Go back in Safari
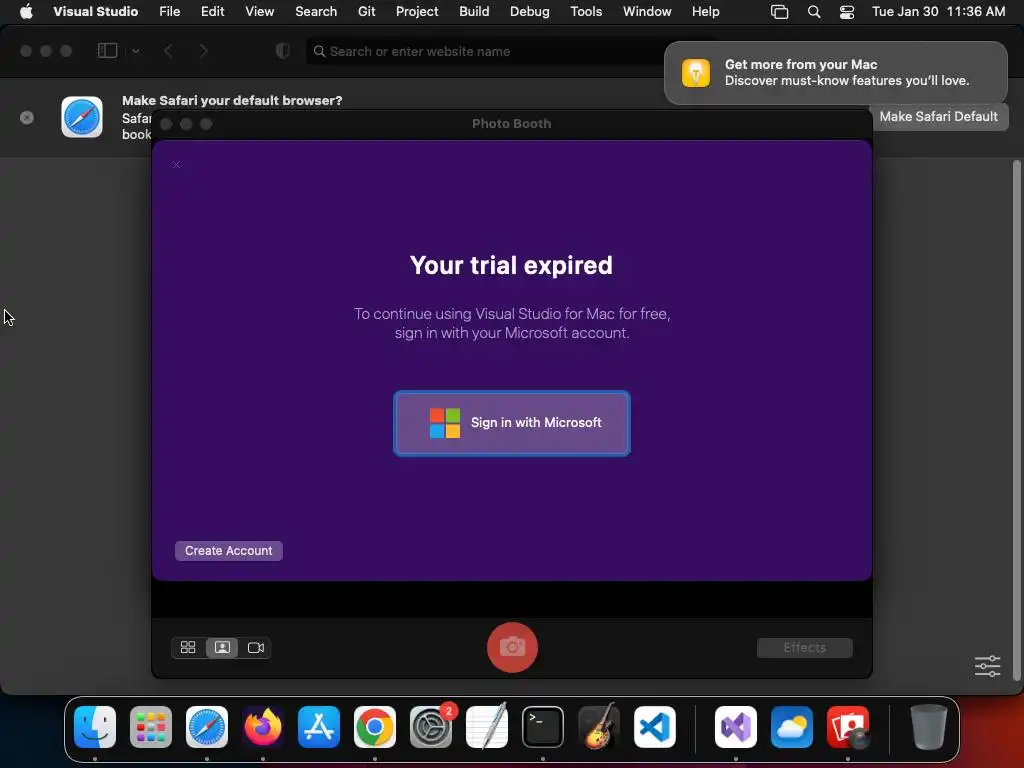This screenshot has width=1024, height=768. (168, 51)
